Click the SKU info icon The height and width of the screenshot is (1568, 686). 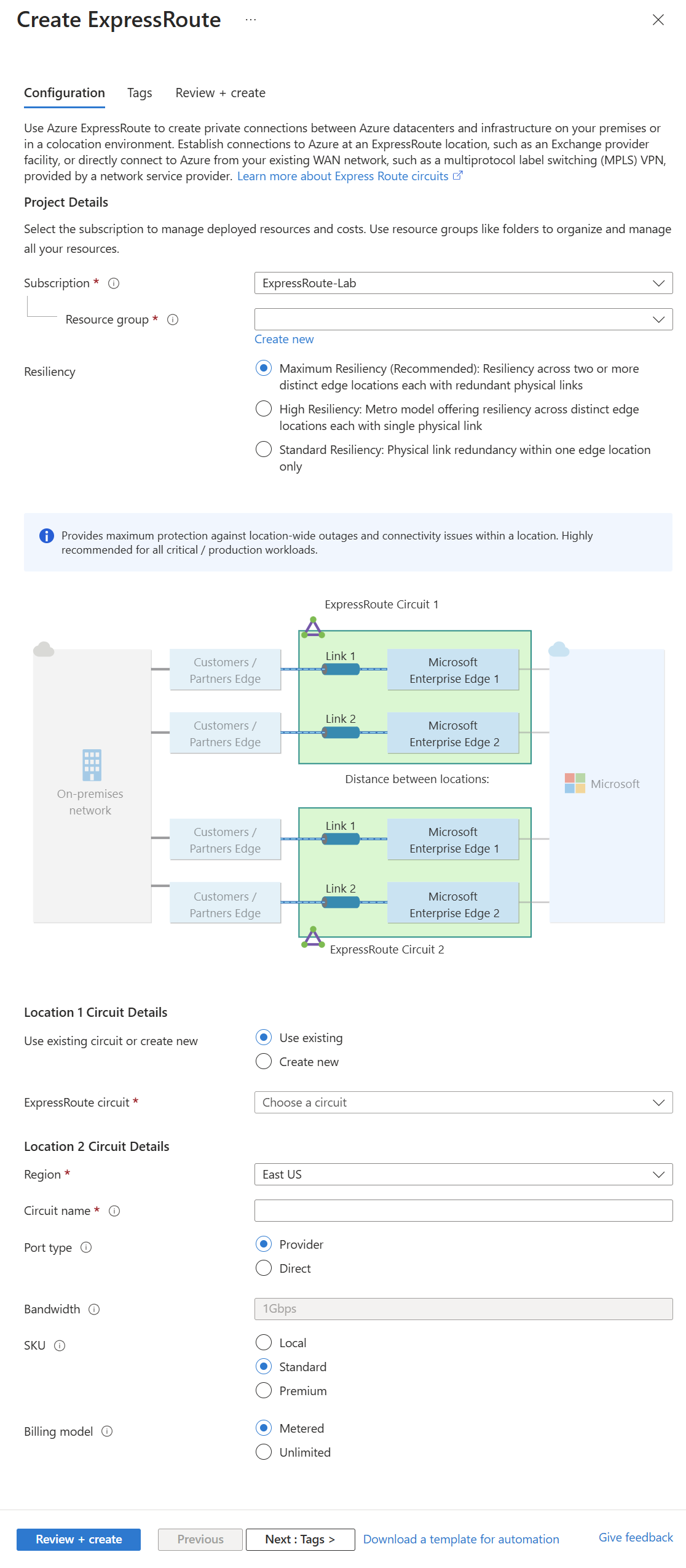(x=60, y=1345)
